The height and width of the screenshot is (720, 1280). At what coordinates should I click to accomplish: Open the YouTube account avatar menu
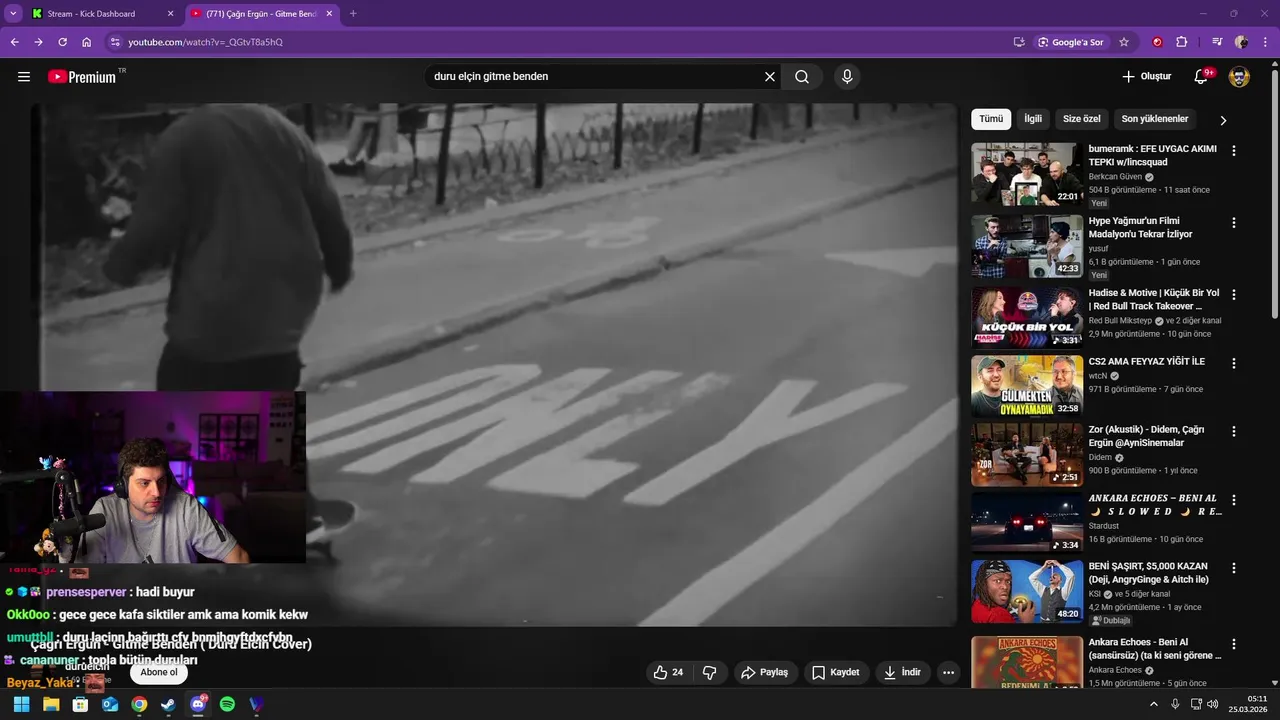tap(1239, 77)
